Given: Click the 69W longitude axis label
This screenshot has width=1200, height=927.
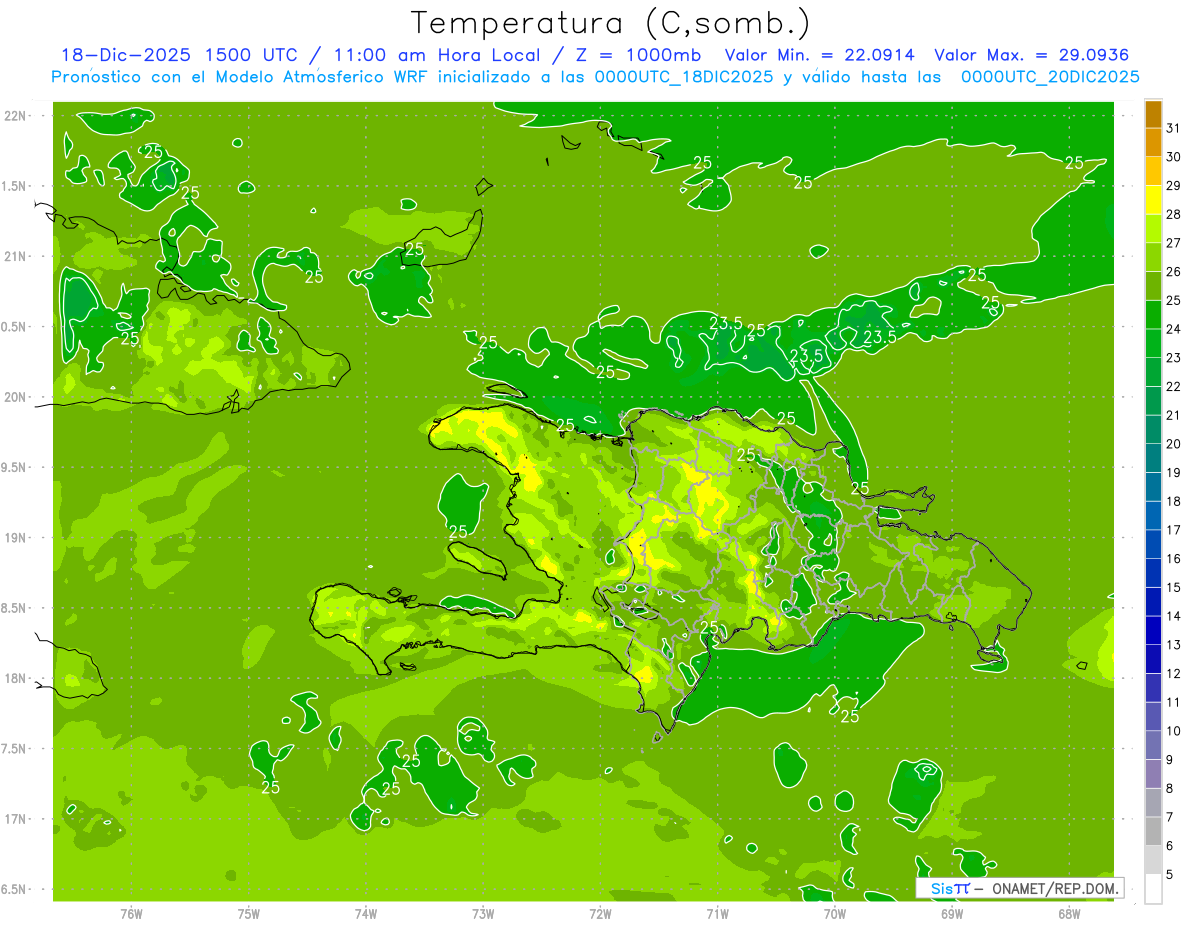Looking at the screenshot, I should [x=951, y=913].
